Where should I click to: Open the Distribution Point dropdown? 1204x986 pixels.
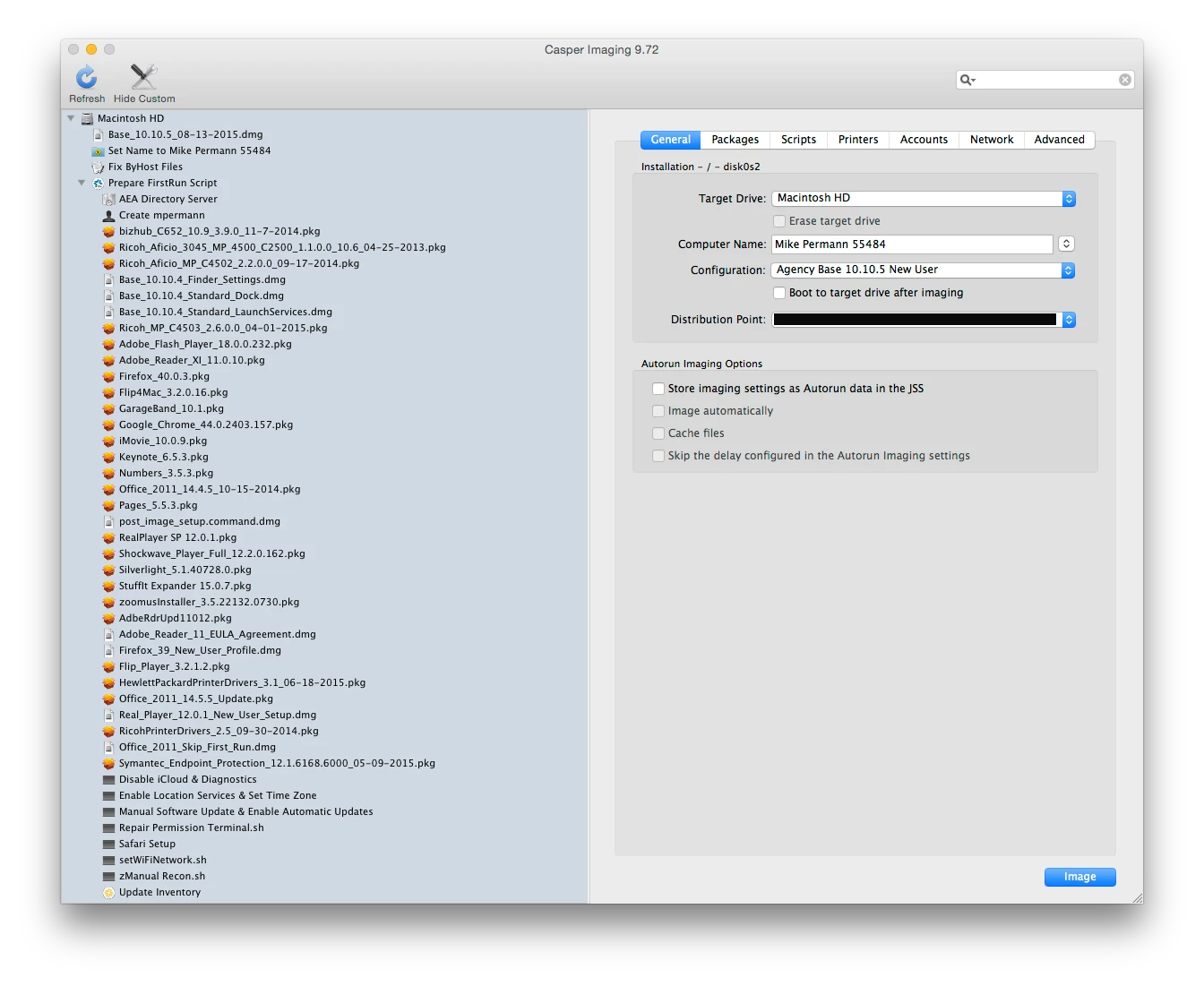pyautogui.click(x=924, y=320)
